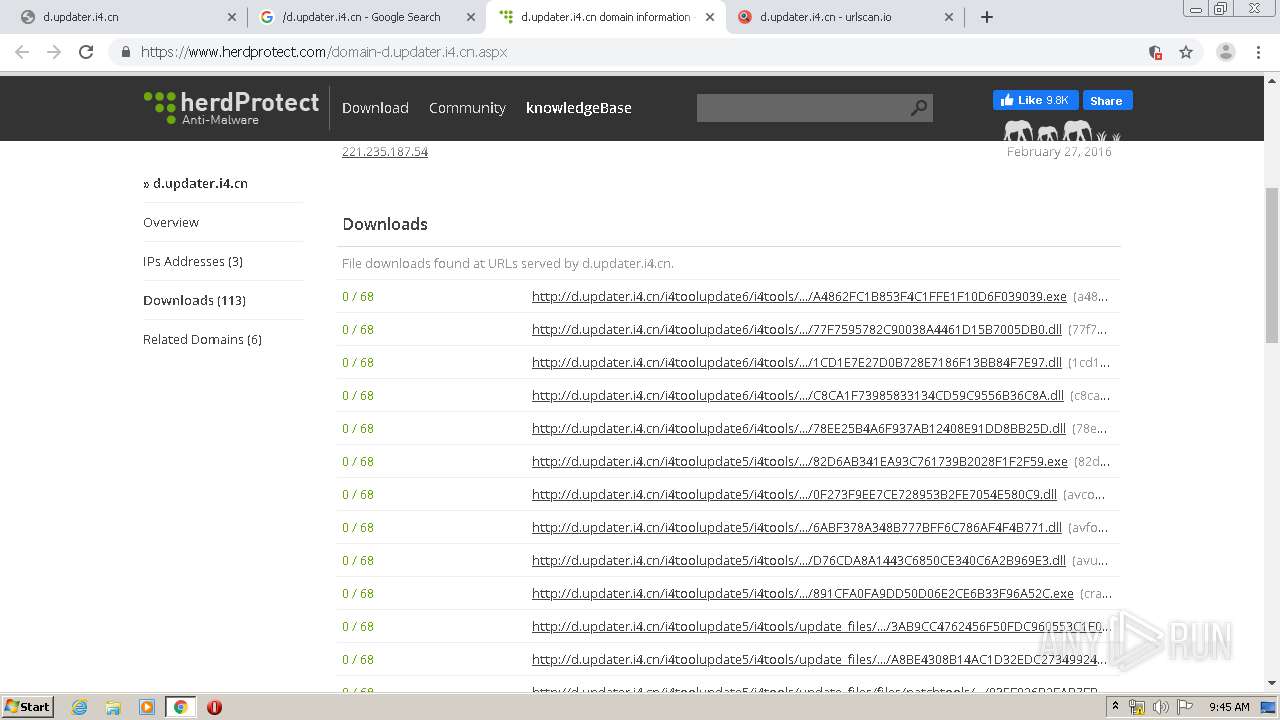Close the herdProtect domain information tab
The image size is (1280, 720).
tap(710, 17)
